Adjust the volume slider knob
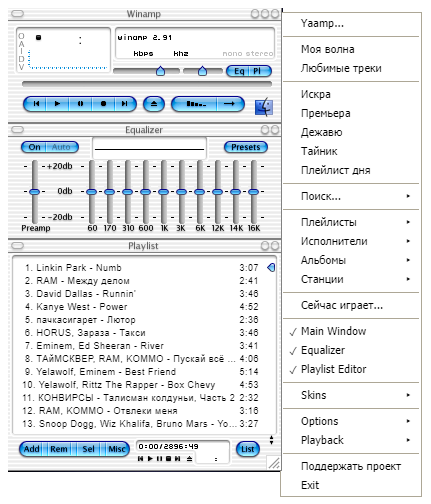 pos(161,71)
